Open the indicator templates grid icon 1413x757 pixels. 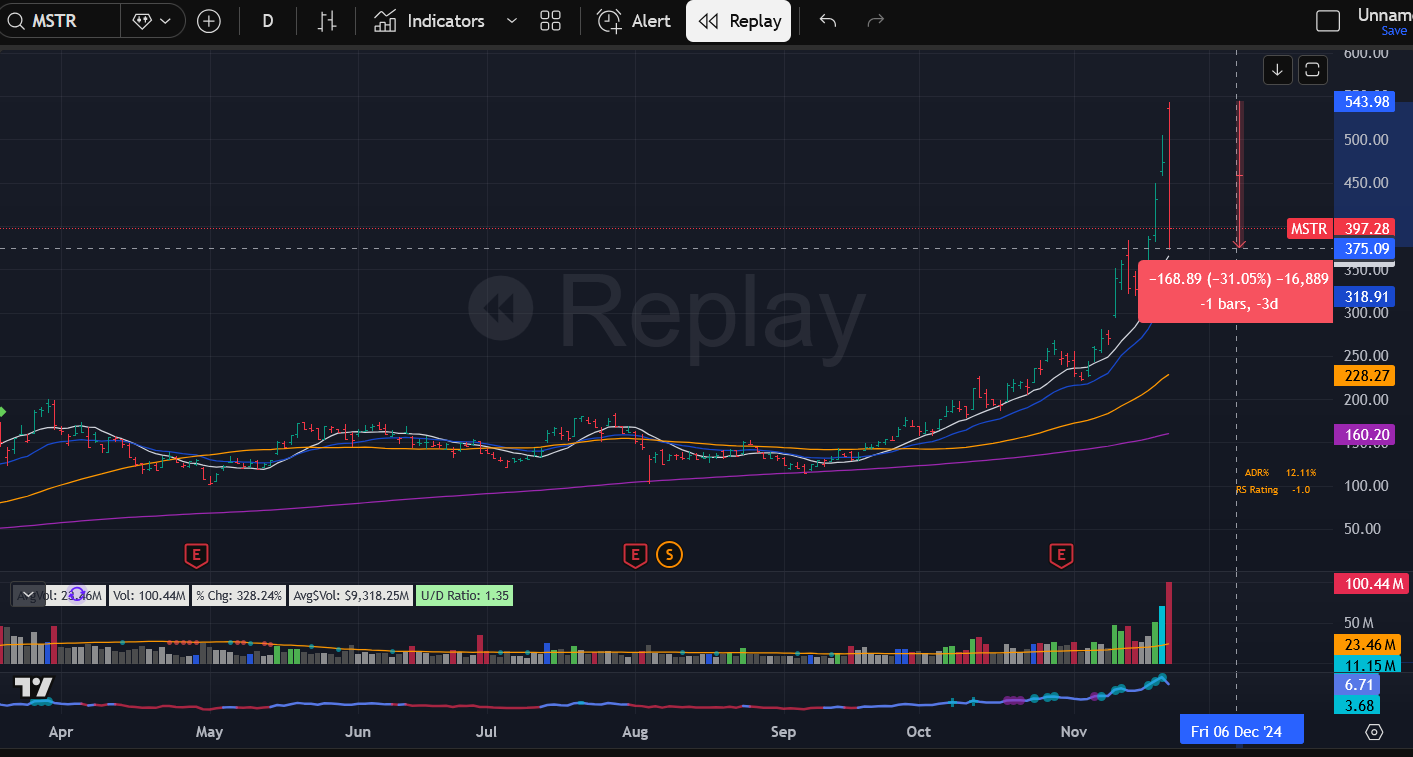(x=550, y=21)
